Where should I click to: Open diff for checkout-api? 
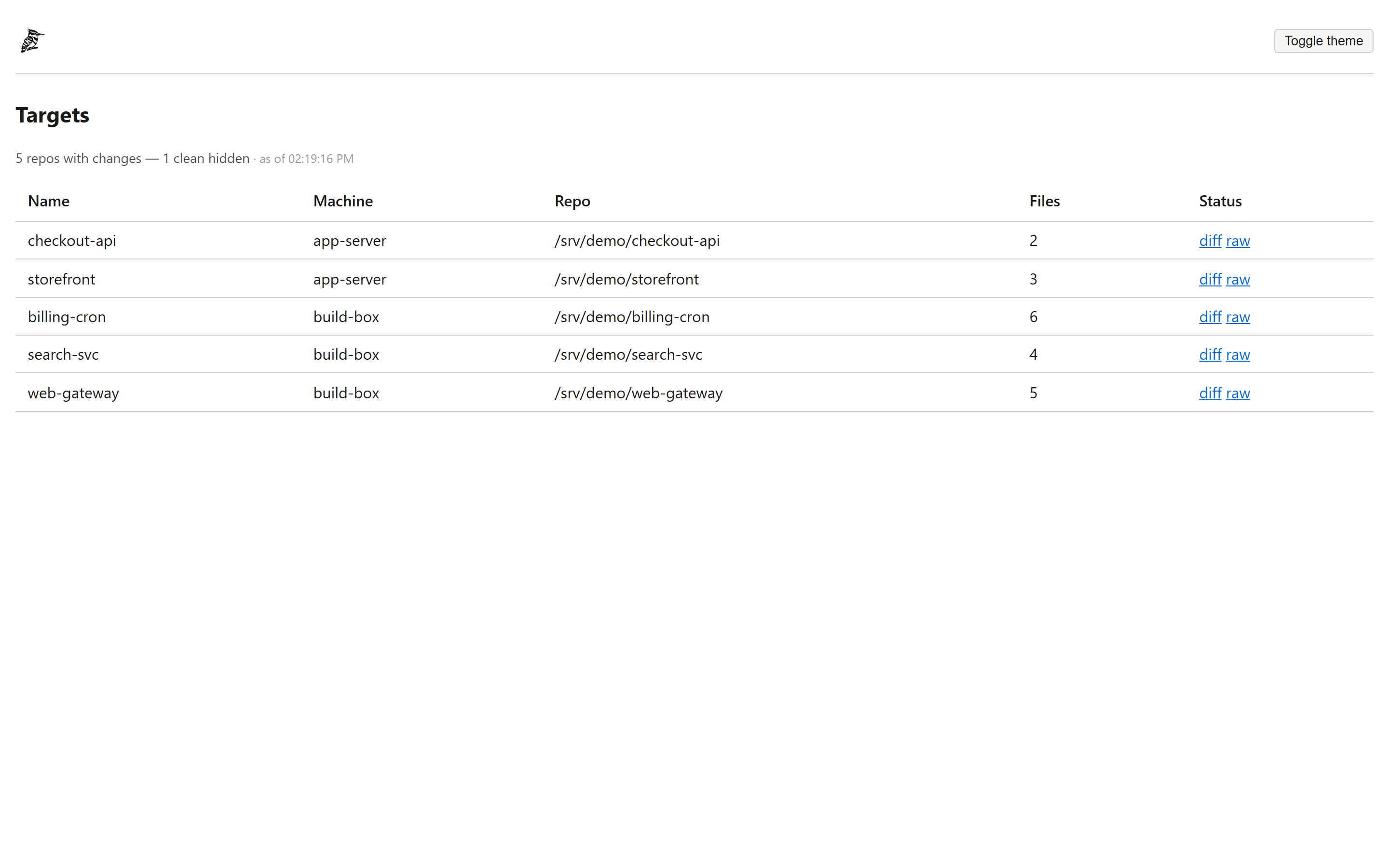coord(1210,241)
